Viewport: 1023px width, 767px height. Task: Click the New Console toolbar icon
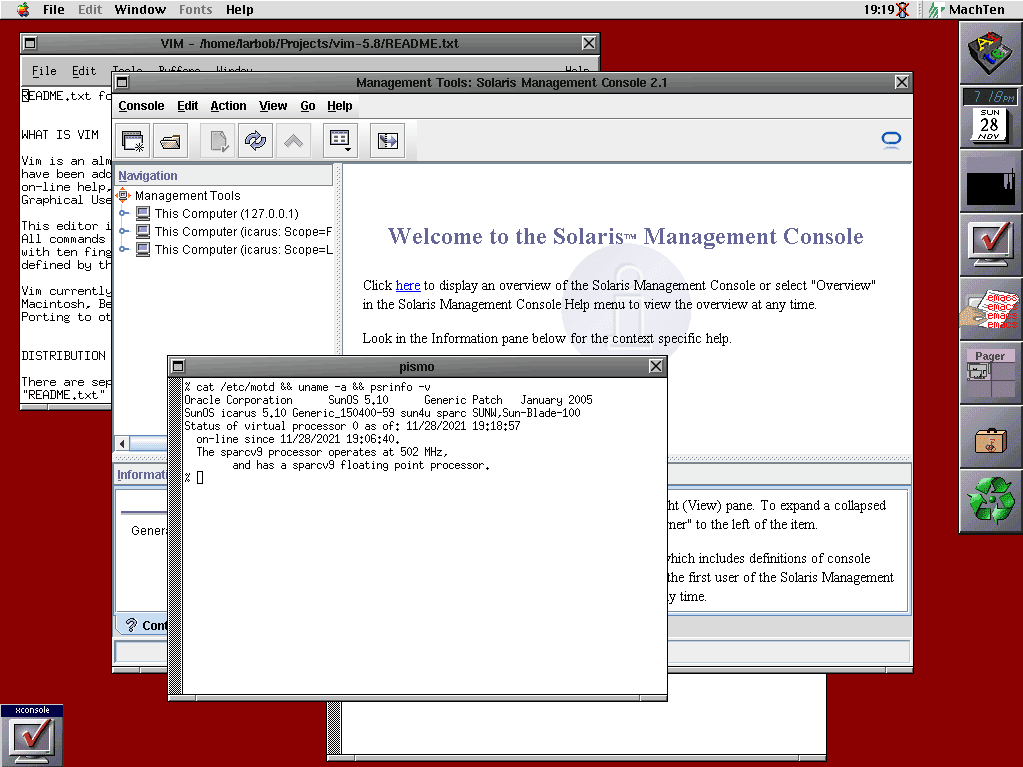(133, 141)
